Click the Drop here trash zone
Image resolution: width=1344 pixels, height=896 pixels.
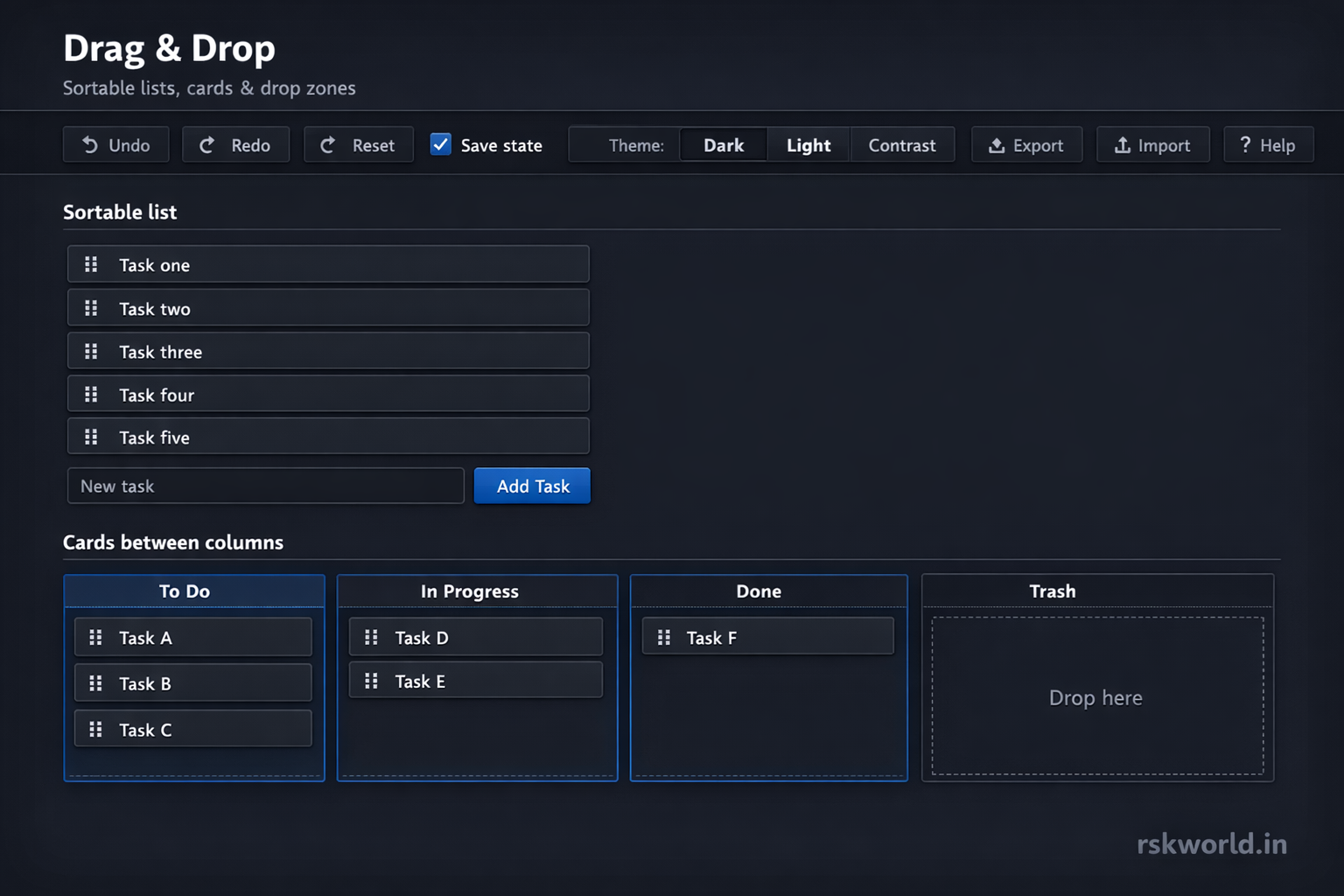[1095, 697]
